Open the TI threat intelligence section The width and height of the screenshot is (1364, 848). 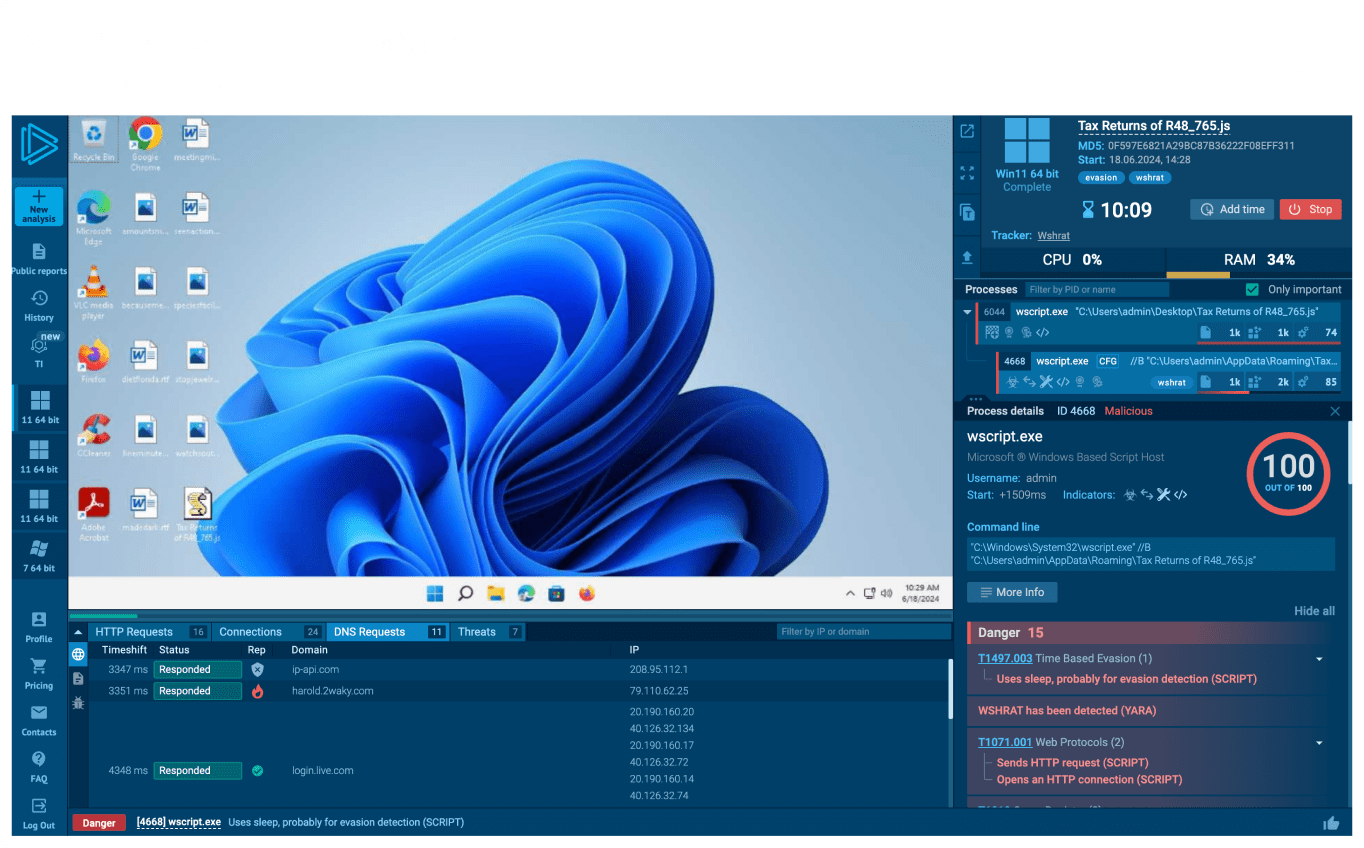pos(39,352)
